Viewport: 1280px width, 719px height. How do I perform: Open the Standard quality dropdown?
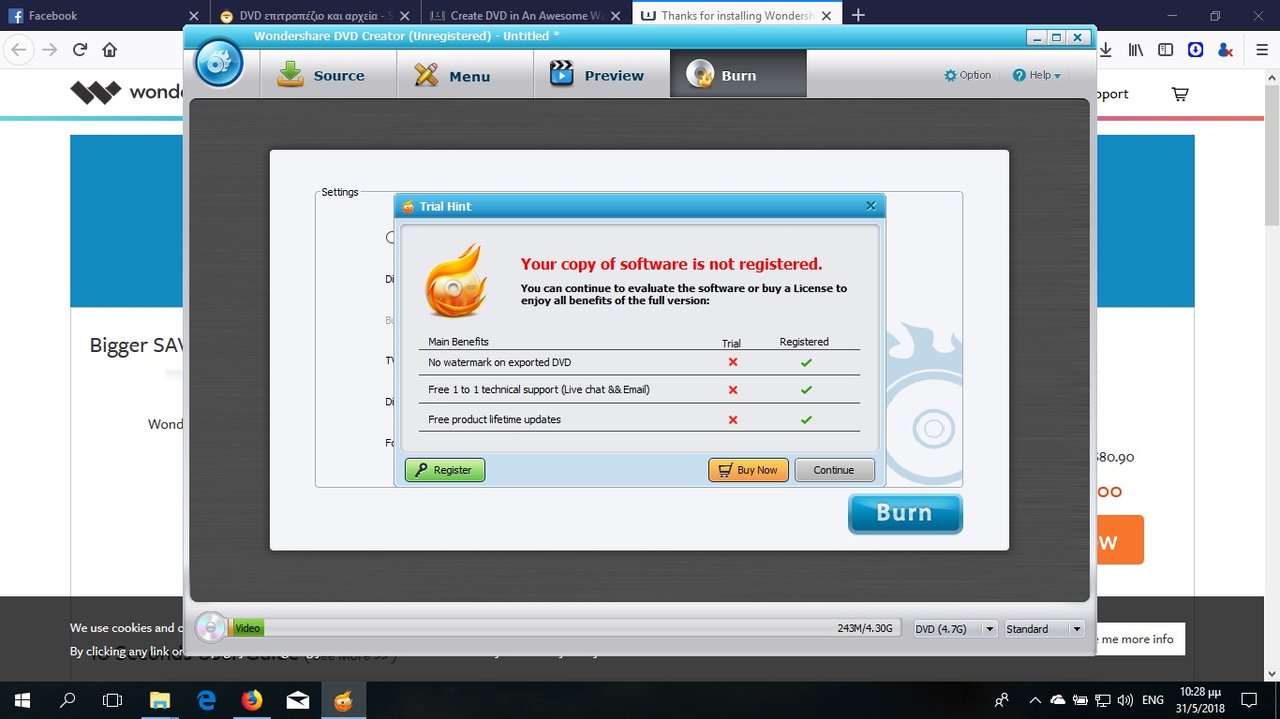1044,629
